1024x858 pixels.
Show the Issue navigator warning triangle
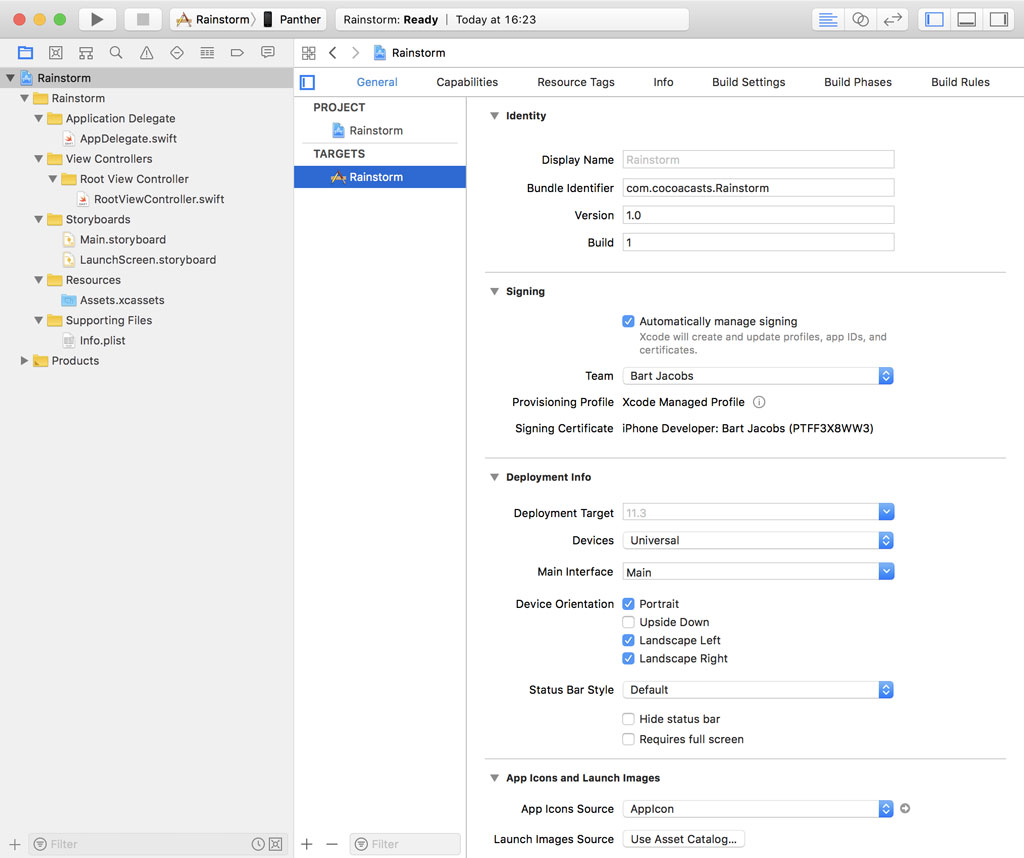[x=146, y=52]
